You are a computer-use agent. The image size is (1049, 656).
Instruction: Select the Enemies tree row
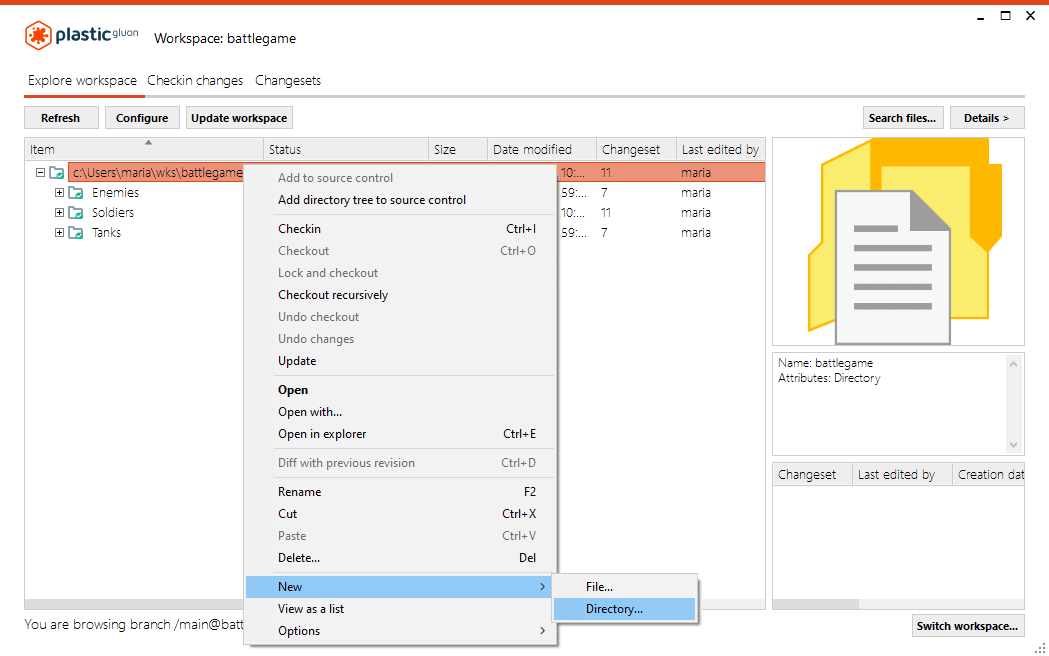[115, 193]
